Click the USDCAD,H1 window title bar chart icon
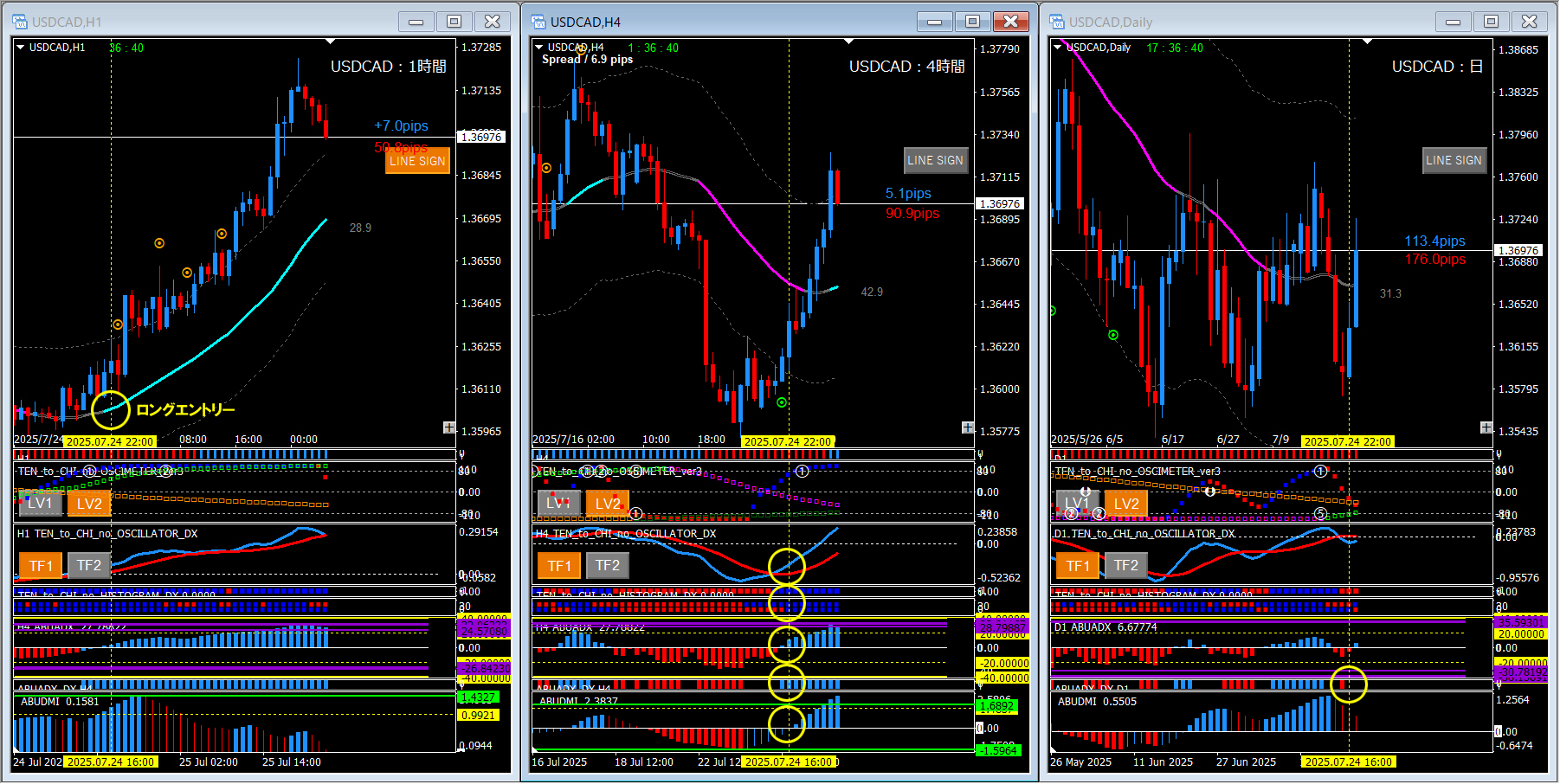The height and width of the screenshot is (784, 1560). click(x=20, y=22)
